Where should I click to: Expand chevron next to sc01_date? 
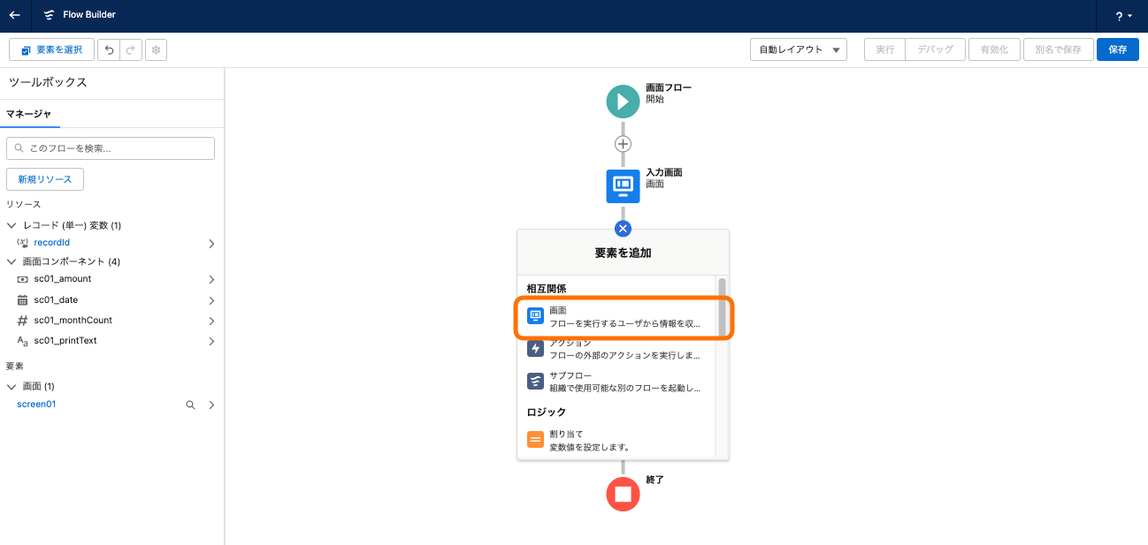(x=211, y=300)
